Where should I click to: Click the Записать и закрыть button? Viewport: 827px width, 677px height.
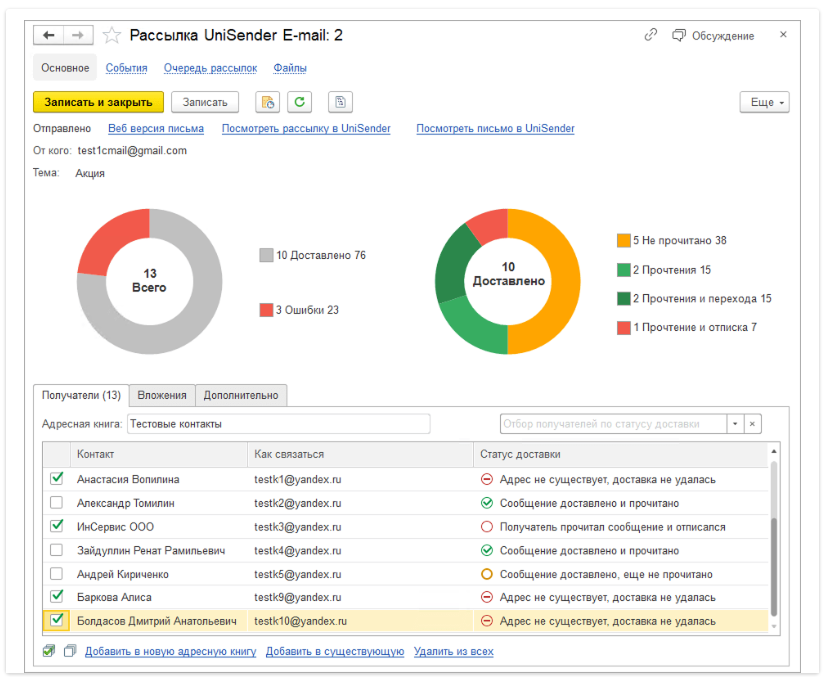(98, 102)
